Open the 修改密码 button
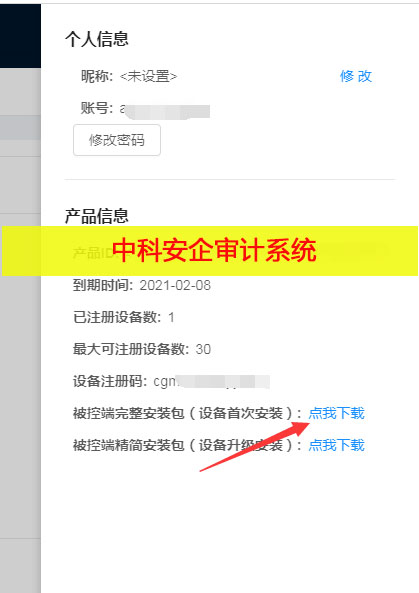This screenshot has height=593, width=419. pyautogui.click(x=117, y=140)
